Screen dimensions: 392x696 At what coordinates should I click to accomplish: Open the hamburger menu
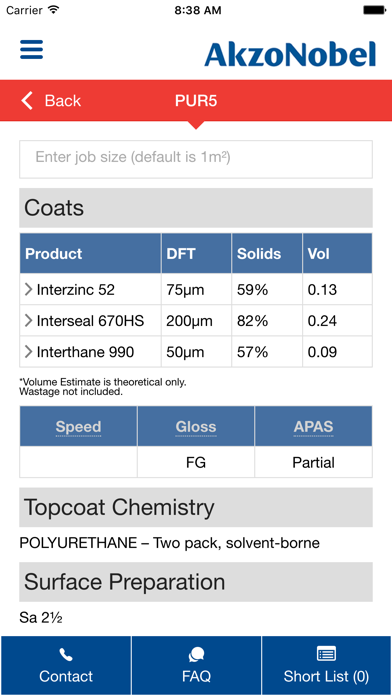[x=32, y=49]
